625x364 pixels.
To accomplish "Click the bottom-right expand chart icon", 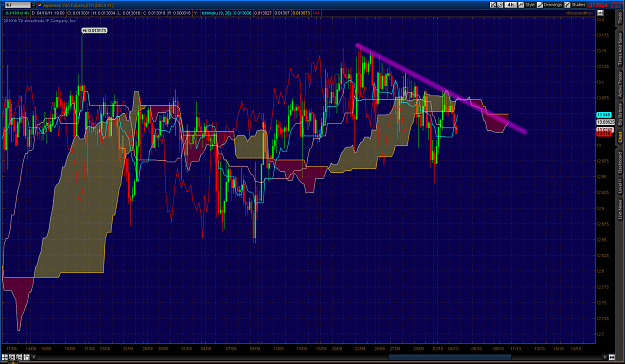I will pyautogui.click(x=612, y=357).
